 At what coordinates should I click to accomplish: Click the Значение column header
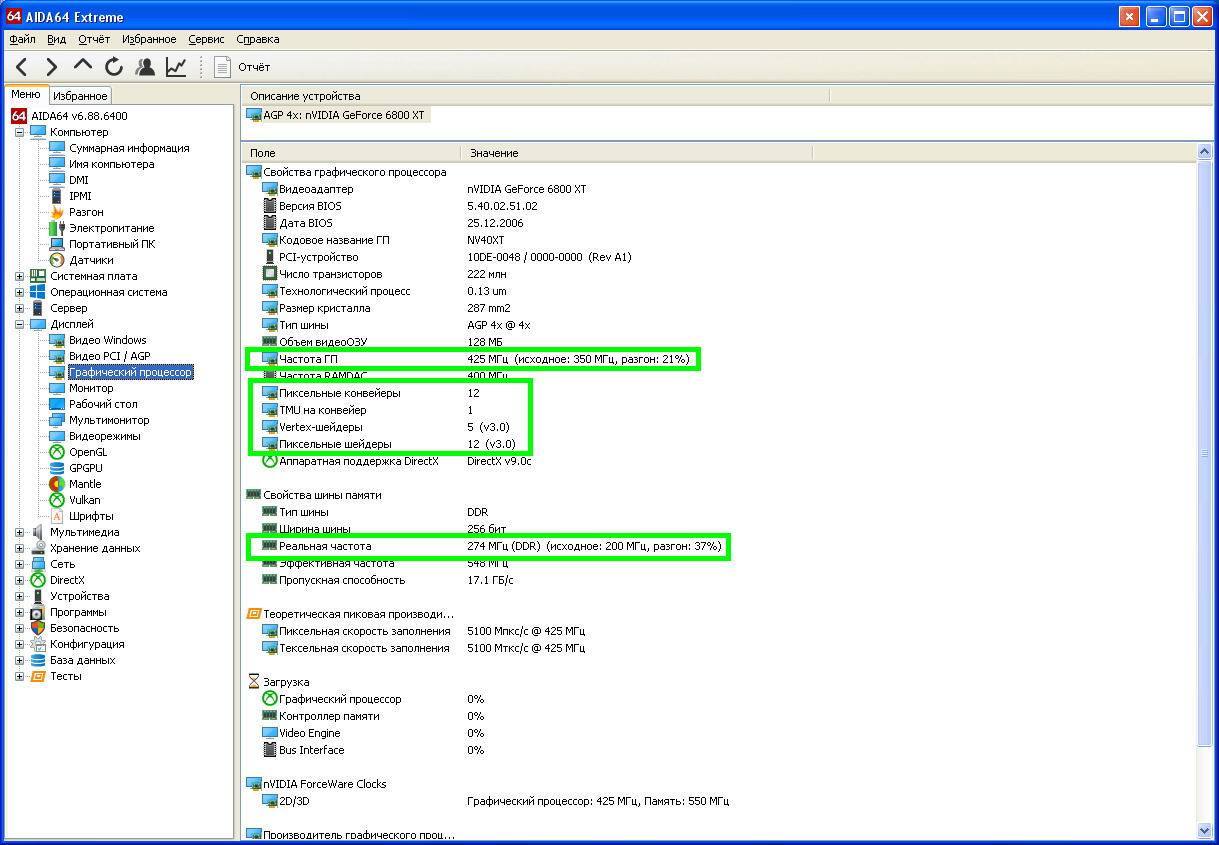636,153
